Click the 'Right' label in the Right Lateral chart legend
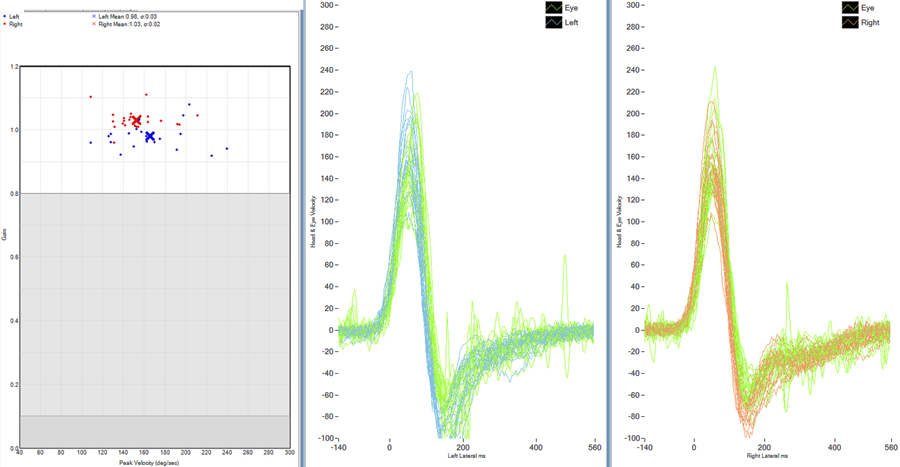This screenshot has height=467, width=900. tap(870, 22)
